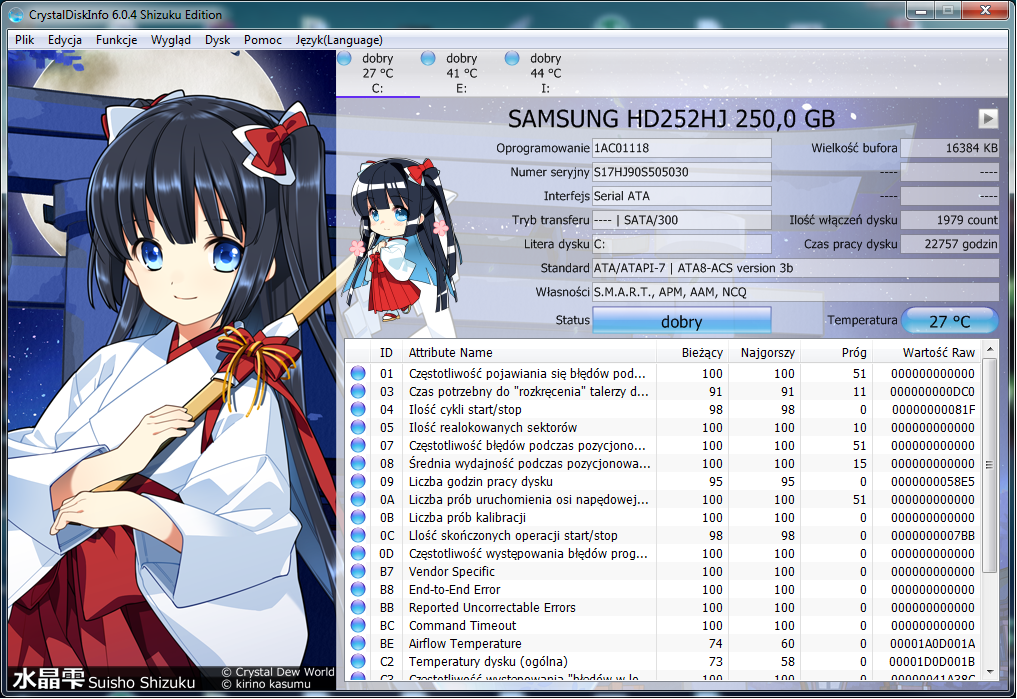Screen dimensions: 1017x699
Task: Click status orb of attribute 01
Action: click(358, 373)
